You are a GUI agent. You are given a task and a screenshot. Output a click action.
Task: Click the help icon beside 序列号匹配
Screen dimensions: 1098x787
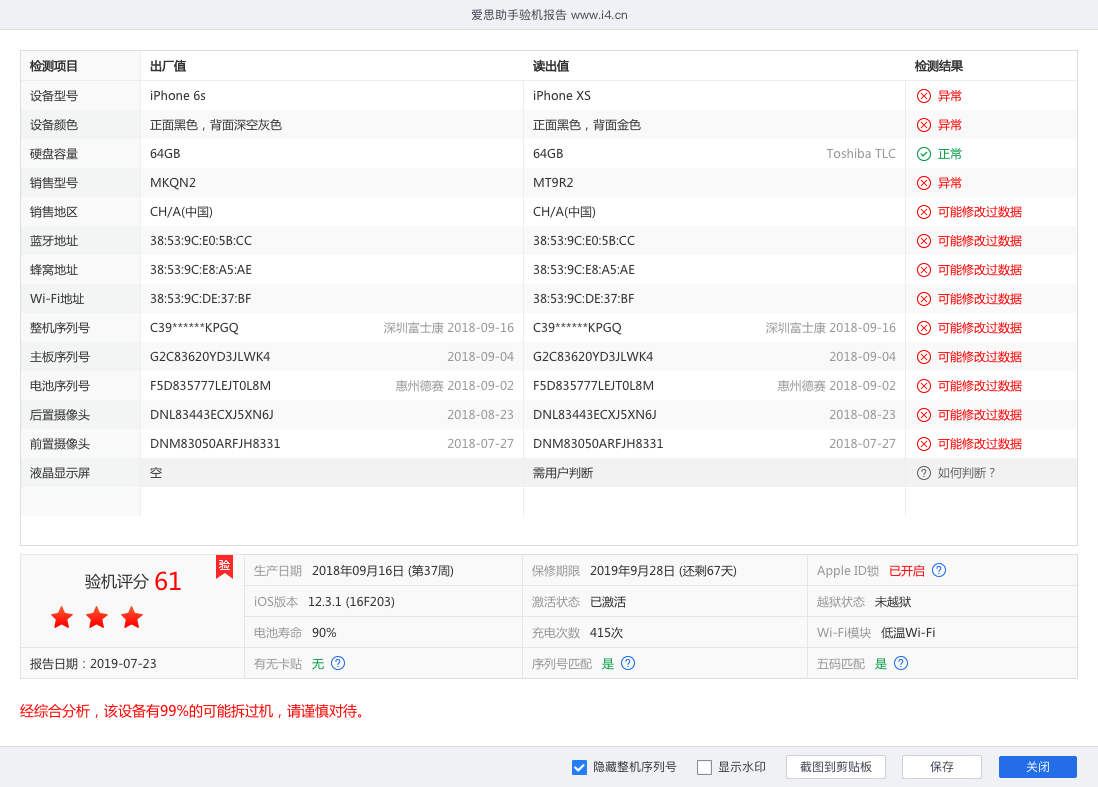click(x=628, y=663)
